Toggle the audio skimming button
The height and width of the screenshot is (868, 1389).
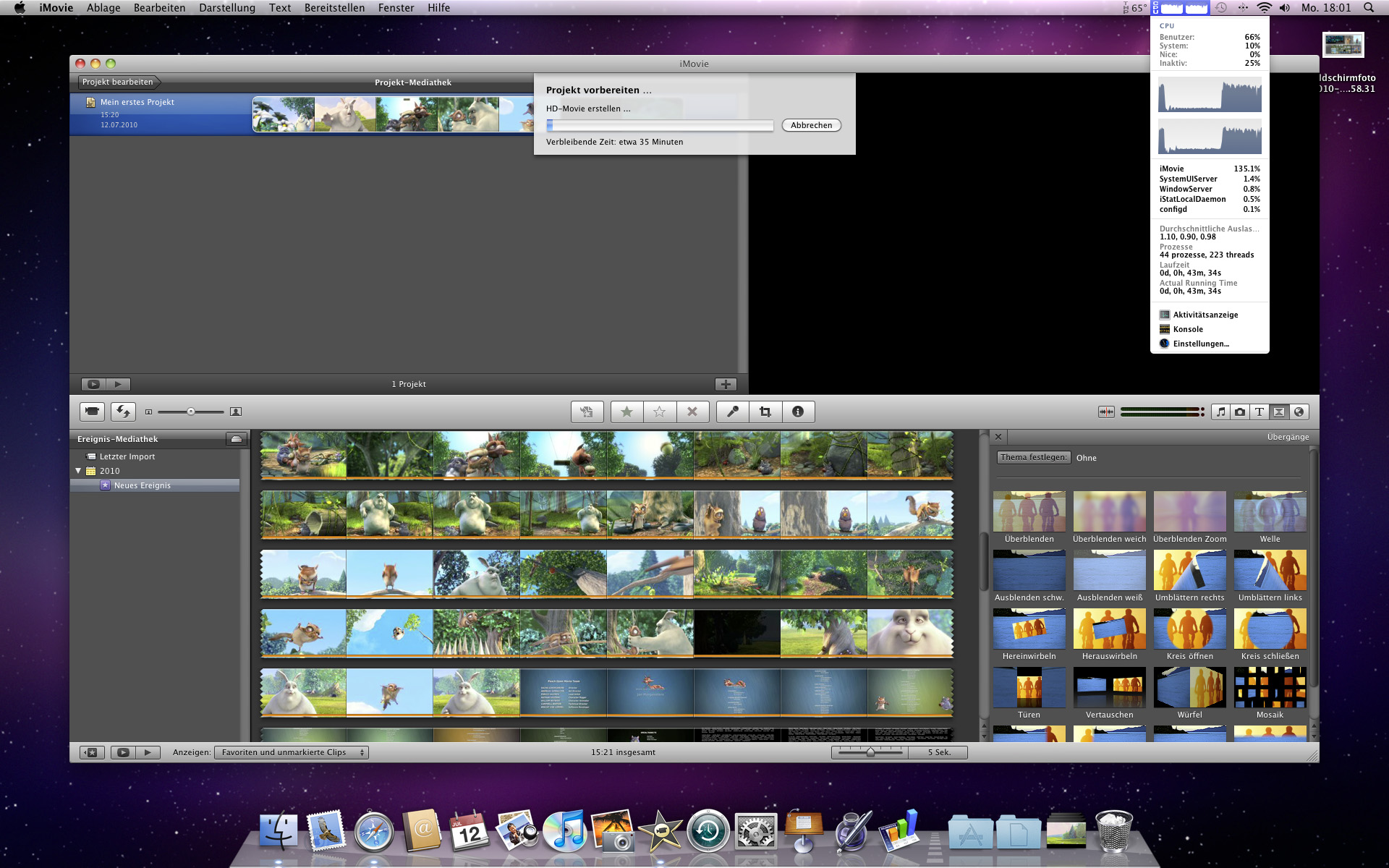(1106, 412)
